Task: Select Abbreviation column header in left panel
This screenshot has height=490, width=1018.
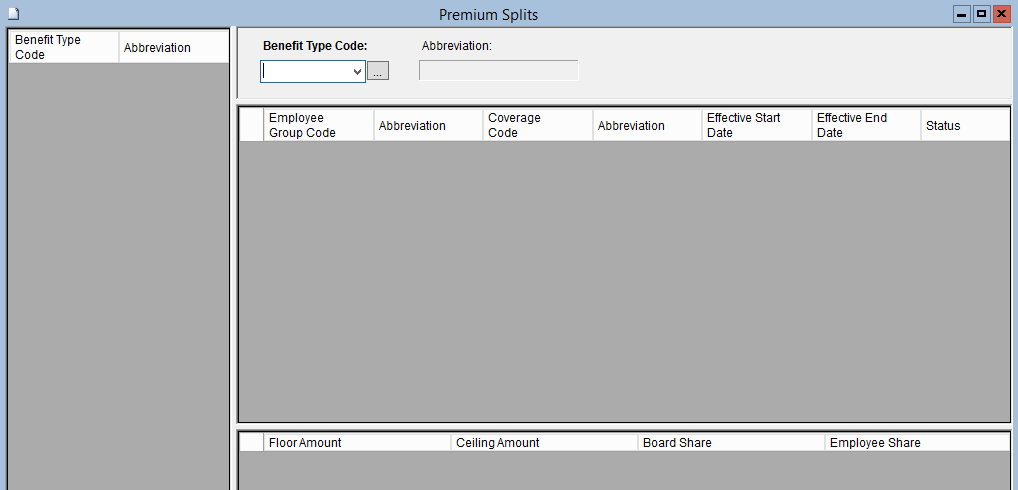Action: click(x=173, y=47)
